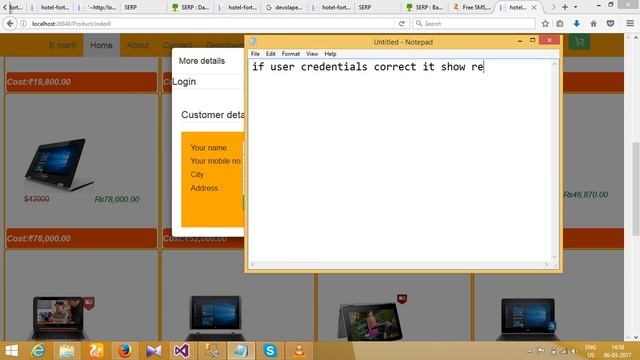Open a new tab with plus icon
Image resolution: width=640 pixels, height=360 pixels.
click(x=565, y=7)
